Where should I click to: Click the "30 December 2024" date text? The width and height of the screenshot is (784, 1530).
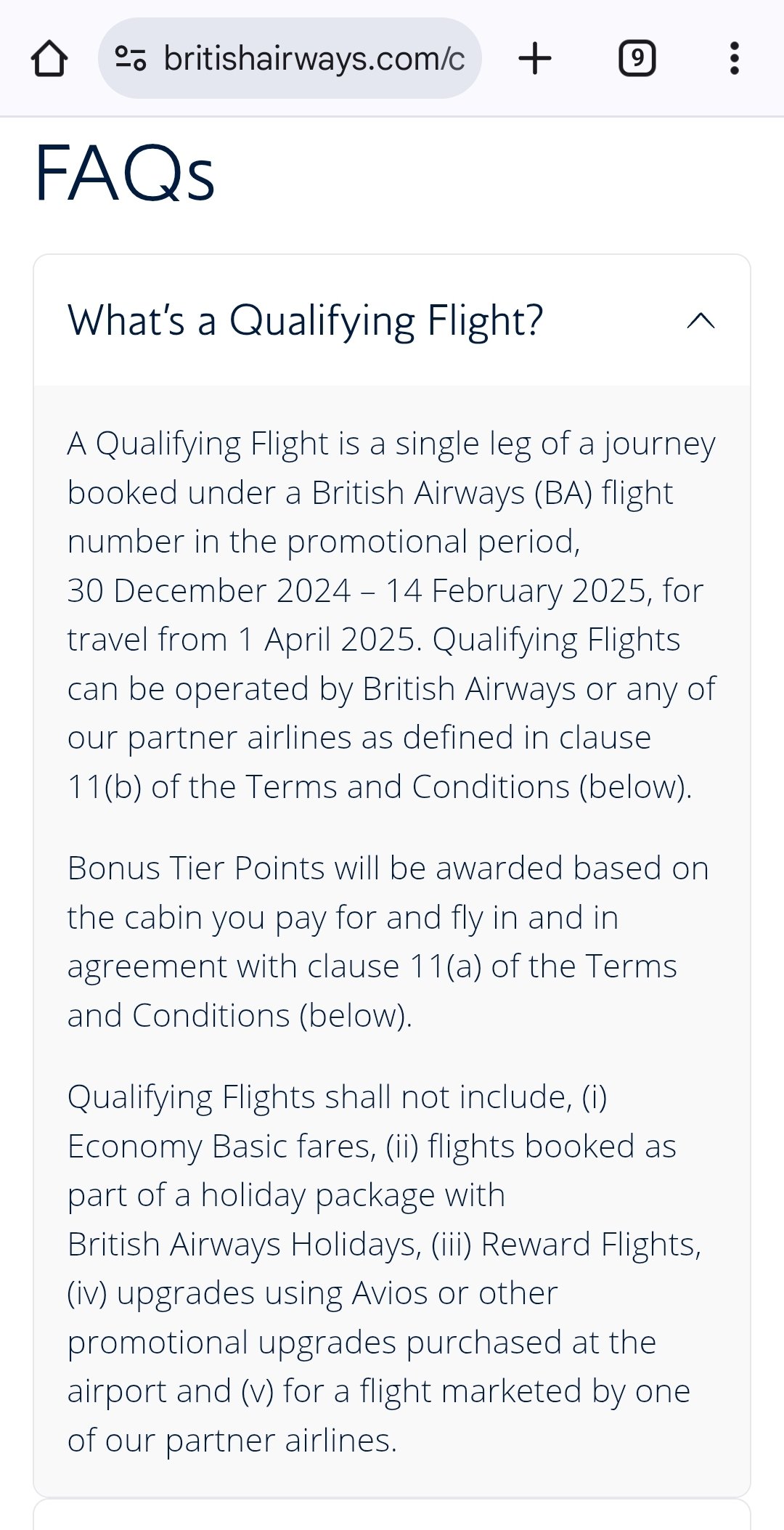(209, 590)
